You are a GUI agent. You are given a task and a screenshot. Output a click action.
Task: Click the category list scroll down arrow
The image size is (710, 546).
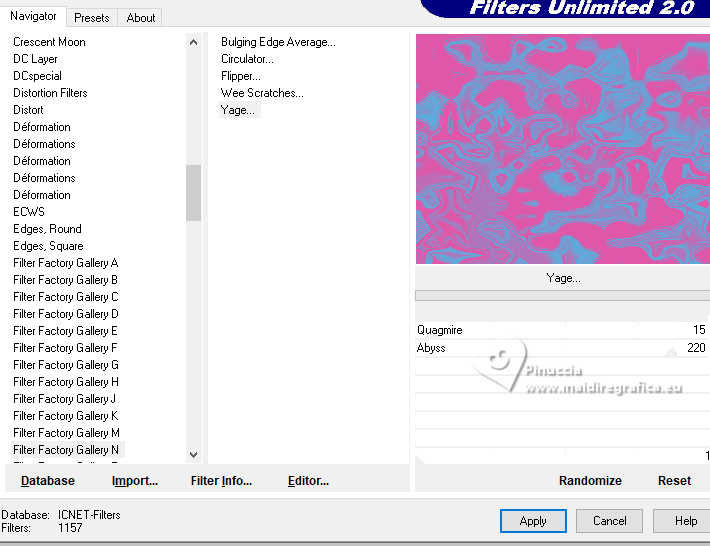click(x=193, y=455)
